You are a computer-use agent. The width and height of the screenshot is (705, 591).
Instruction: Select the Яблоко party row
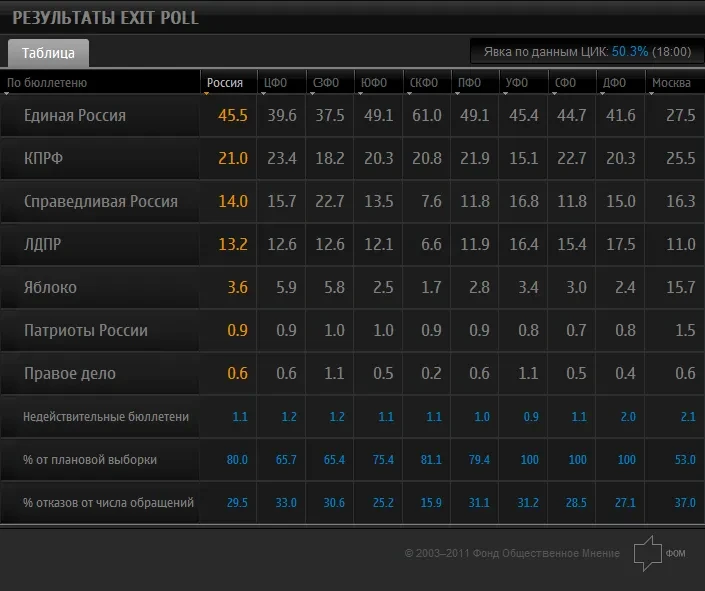tap(352, 287)
